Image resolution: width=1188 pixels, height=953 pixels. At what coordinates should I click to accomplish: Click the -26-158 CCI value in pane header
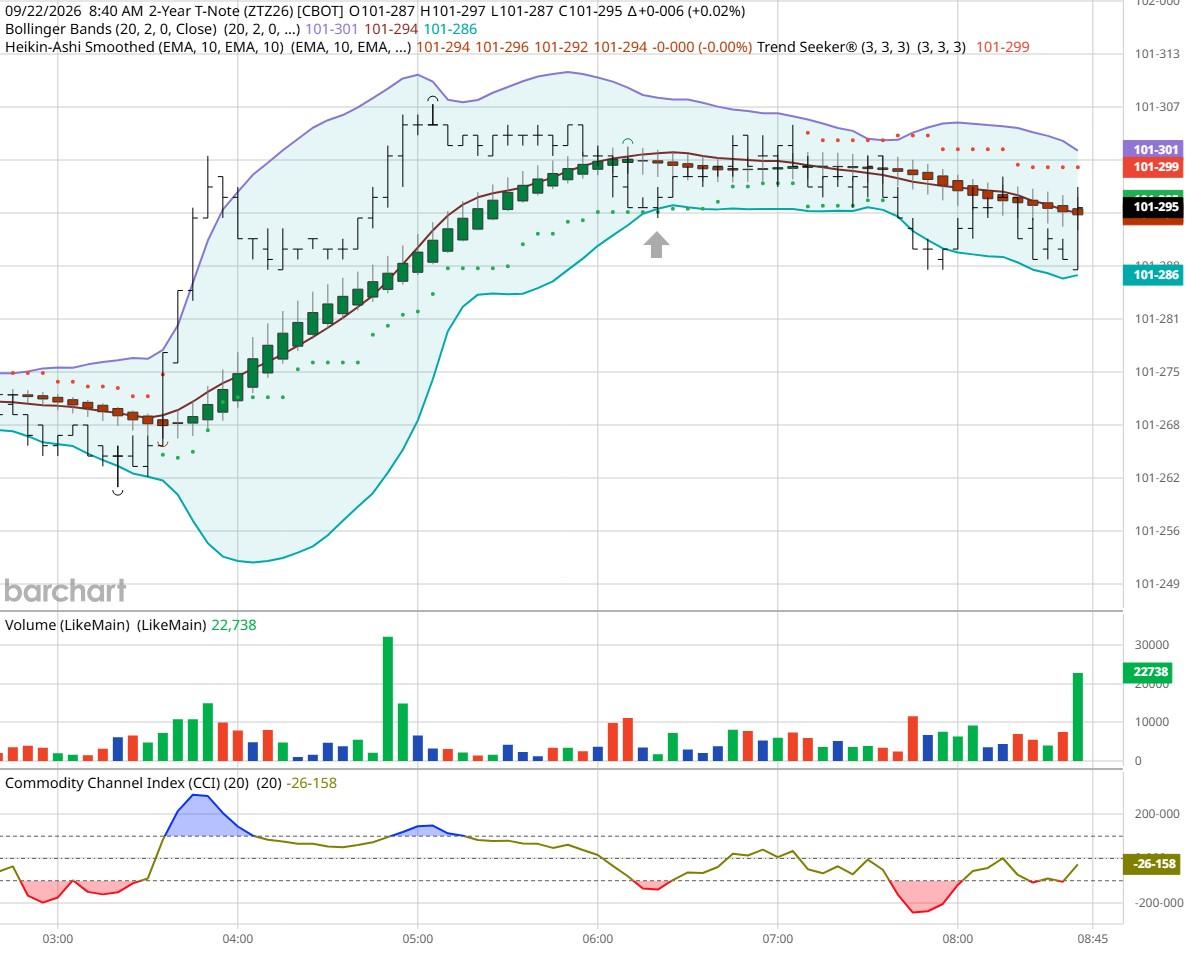[311, 783]
